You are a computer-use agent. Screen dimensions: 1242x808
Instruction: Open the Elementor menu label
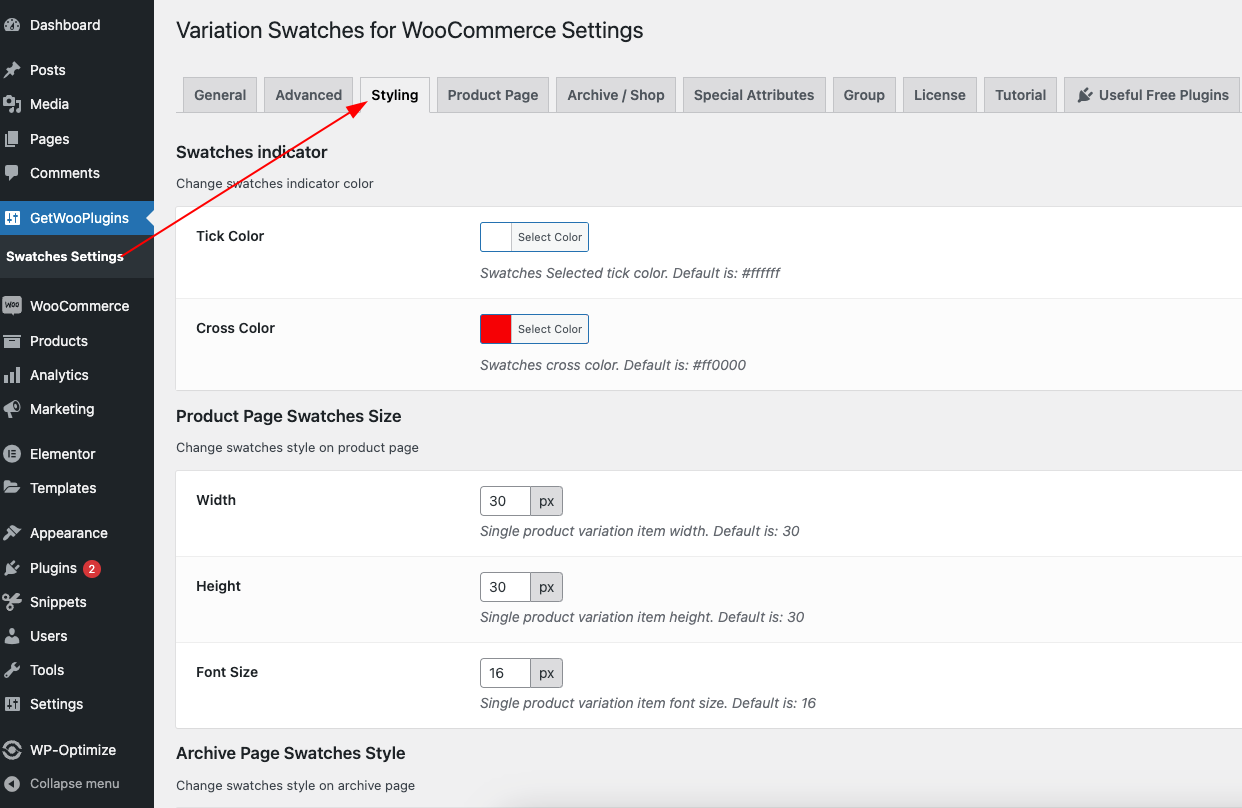[63, 454]
